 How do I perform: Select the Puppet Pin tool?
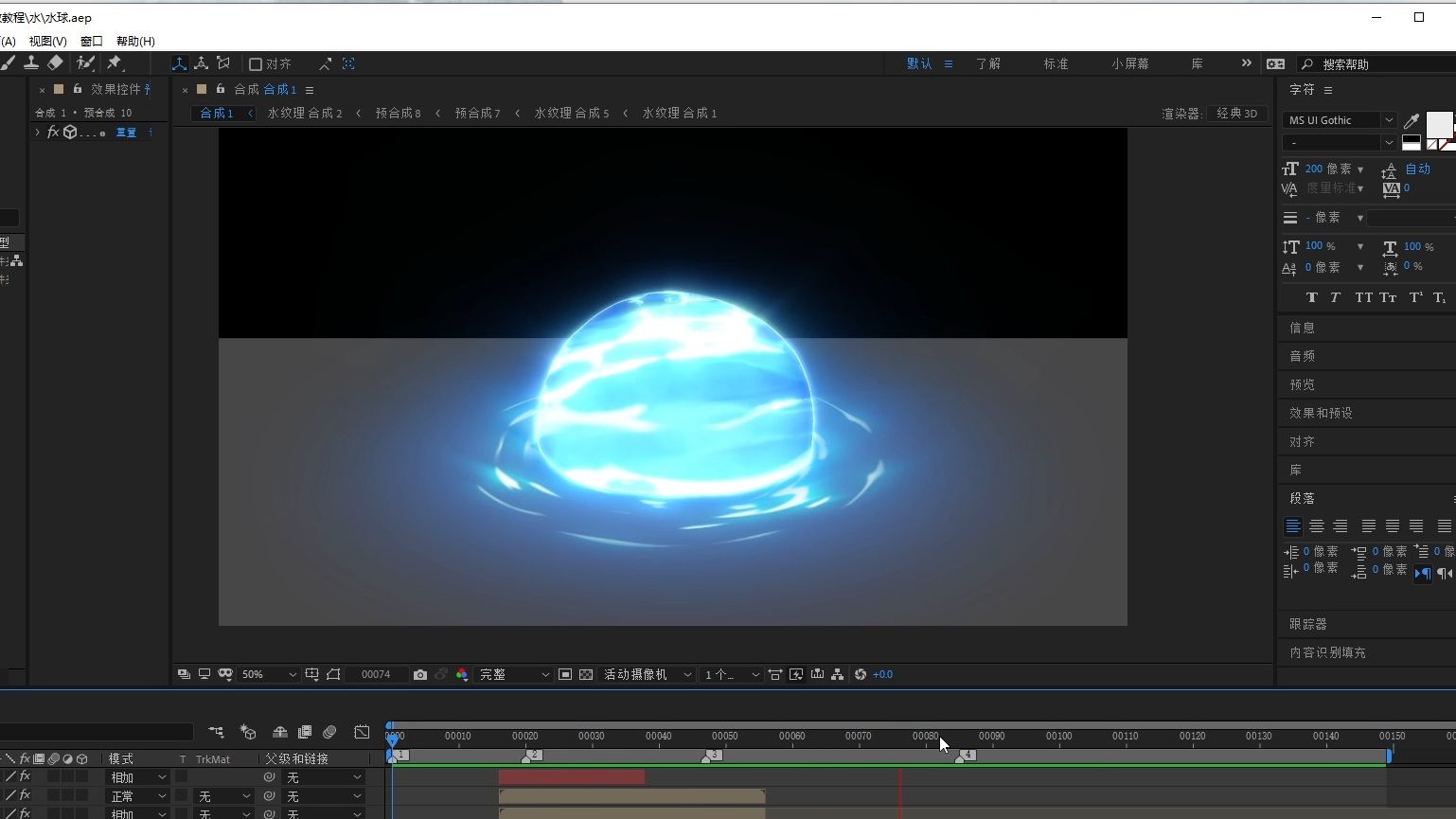click(x=115, y=62)
